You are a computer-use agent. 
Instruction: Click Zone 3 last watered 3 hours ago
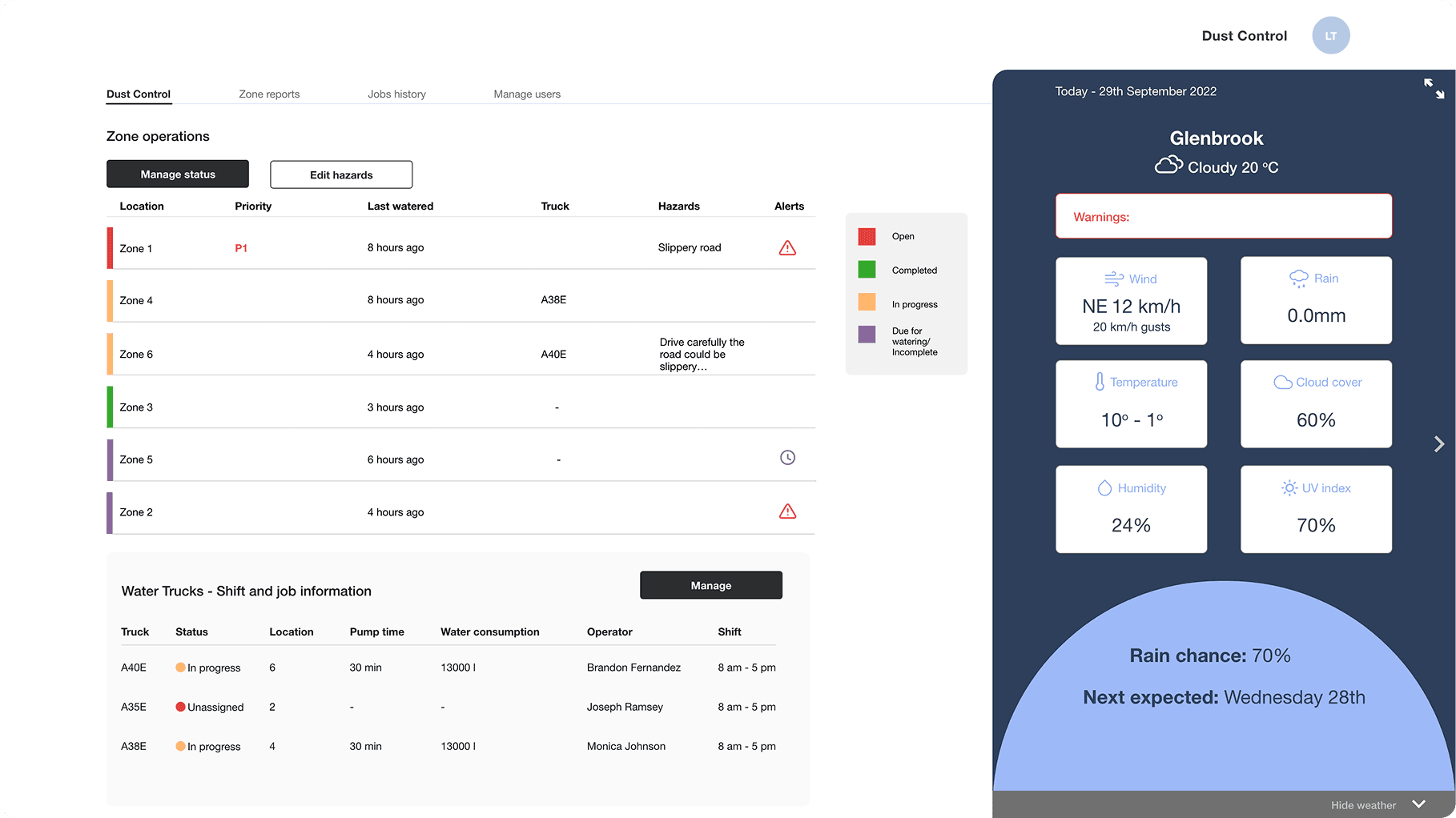(x=396, y=407)
